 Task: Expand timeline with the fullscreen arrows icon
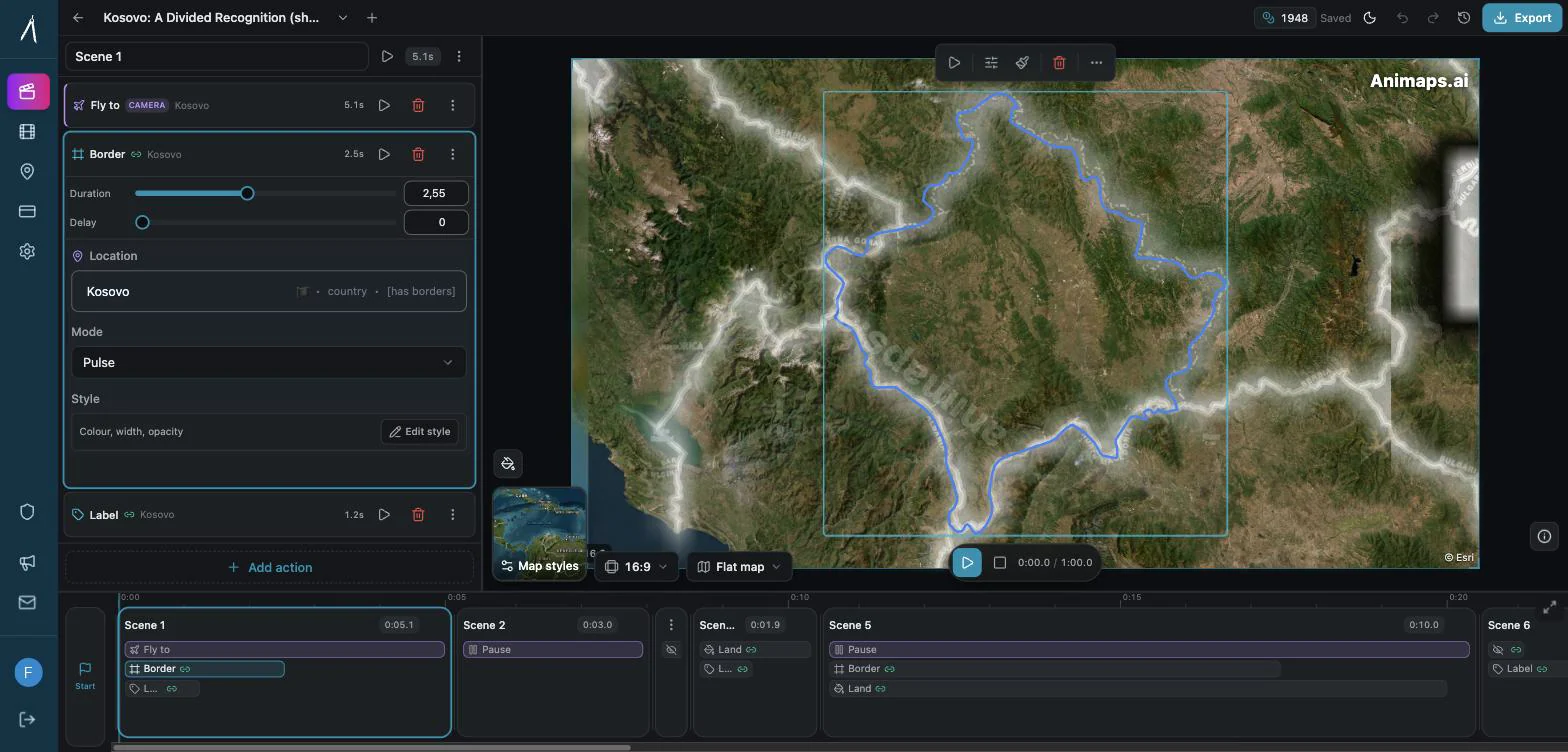coord(1550,607)
